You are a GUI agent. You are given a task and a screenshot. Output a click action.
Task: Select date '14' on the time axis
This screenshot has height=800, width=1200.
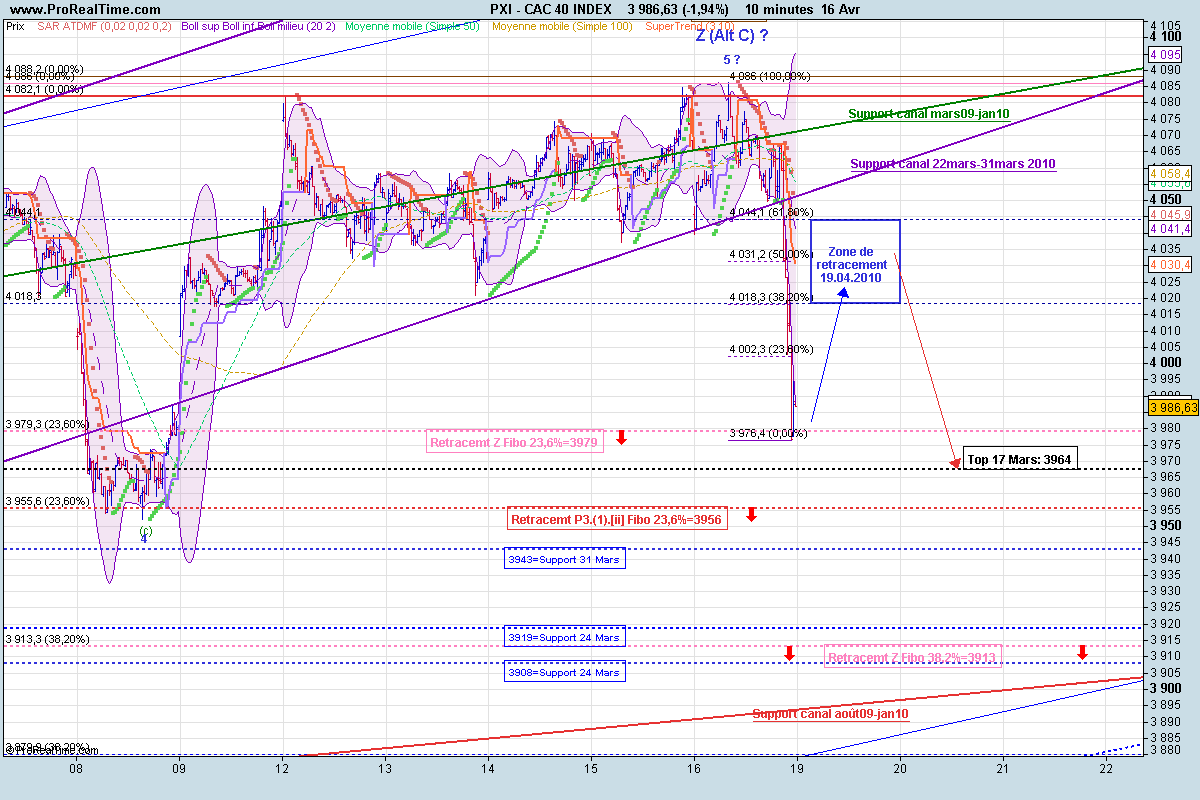[487, 768]
